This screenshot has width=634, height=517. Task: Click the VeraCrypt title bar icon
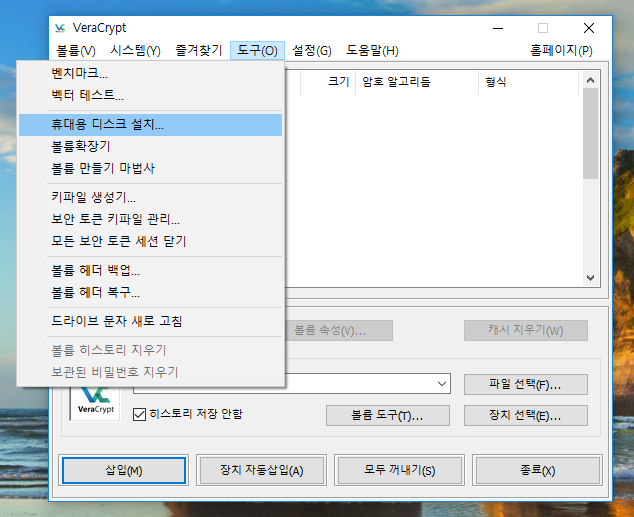click(x=62, y=28)
